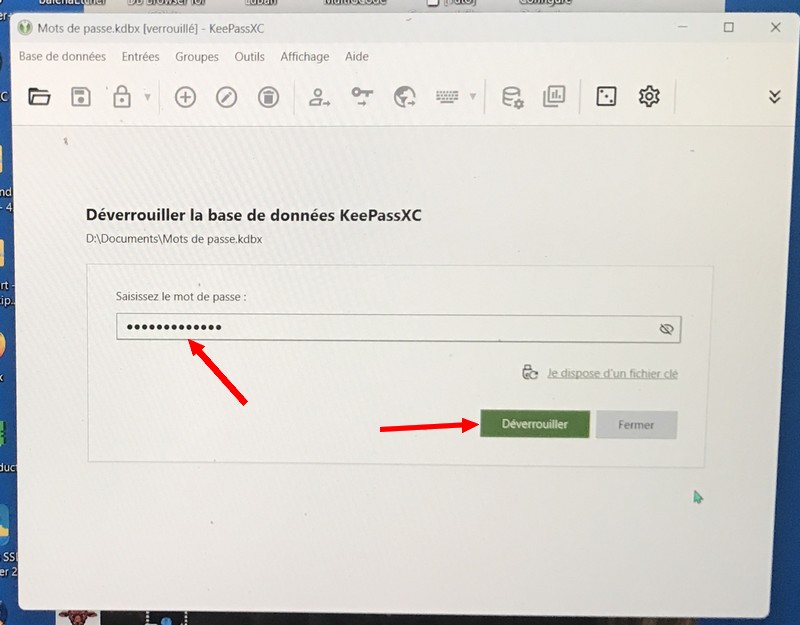
Task: Click the save database icon
Action: tap(81, 97)
